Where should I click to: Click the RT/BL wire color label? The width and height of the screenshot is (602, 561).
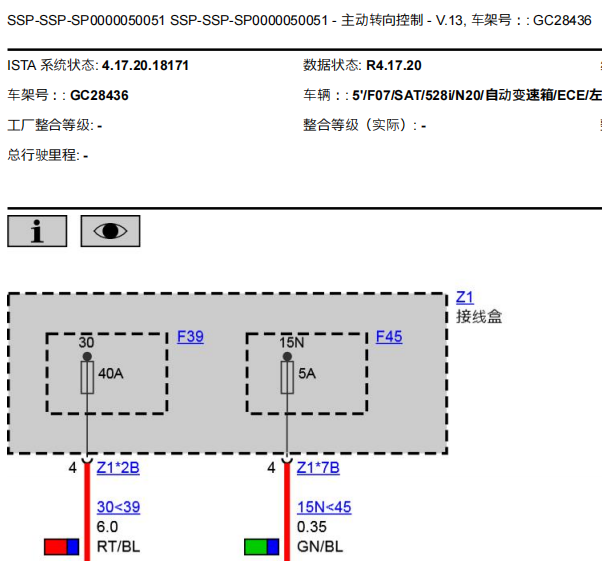point(118,547)
